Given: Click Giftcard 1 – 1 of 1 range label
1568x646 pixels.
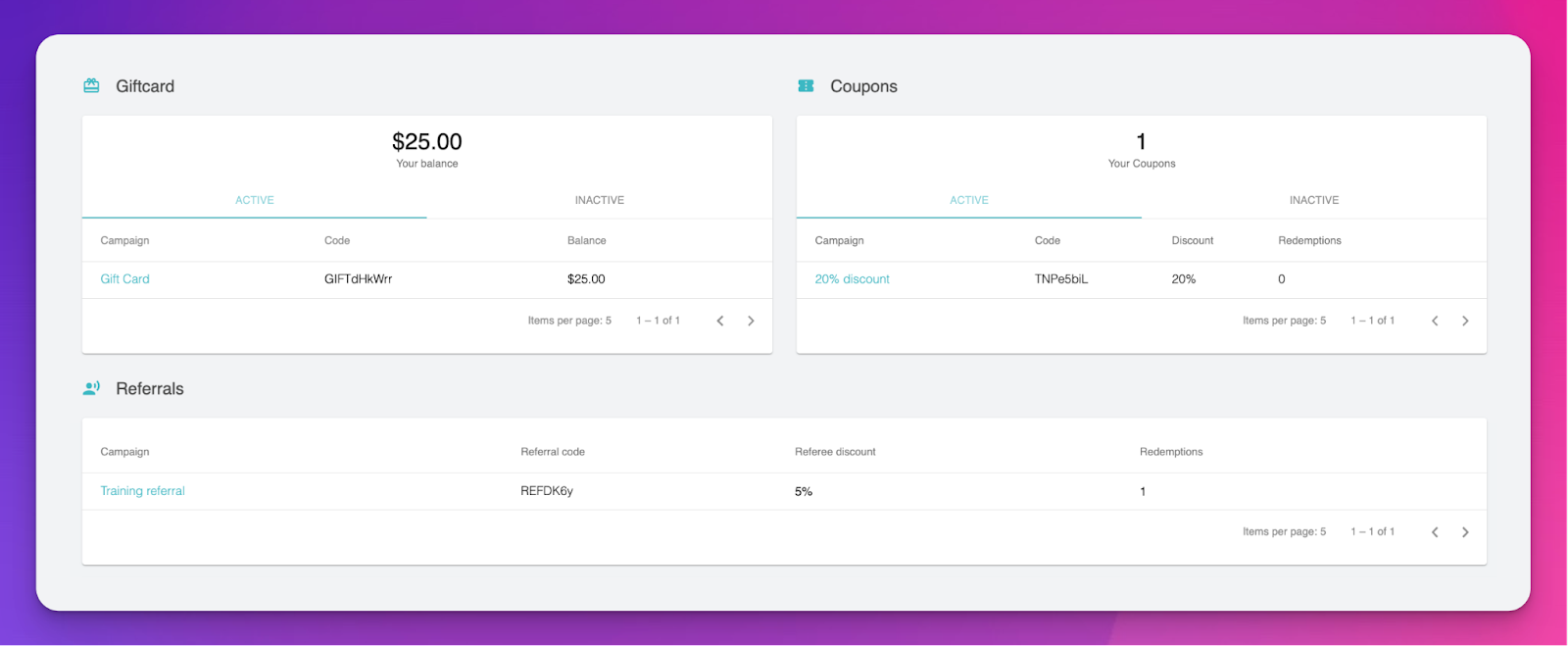Looking at the screenshot, I should tap(658, 321).
